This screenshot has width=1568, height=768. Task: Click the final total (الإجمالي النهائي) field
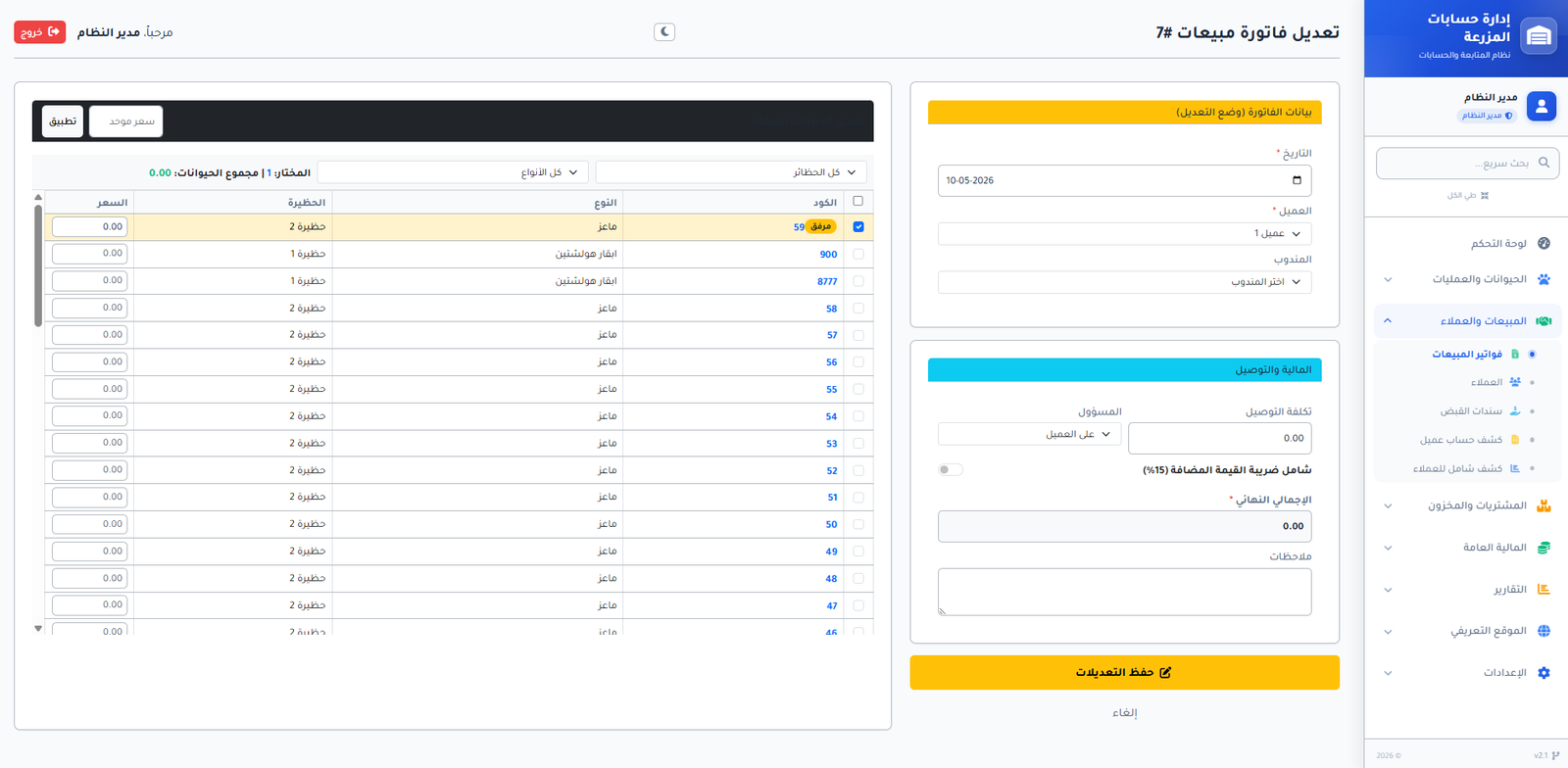click(x=1124, y=526)
